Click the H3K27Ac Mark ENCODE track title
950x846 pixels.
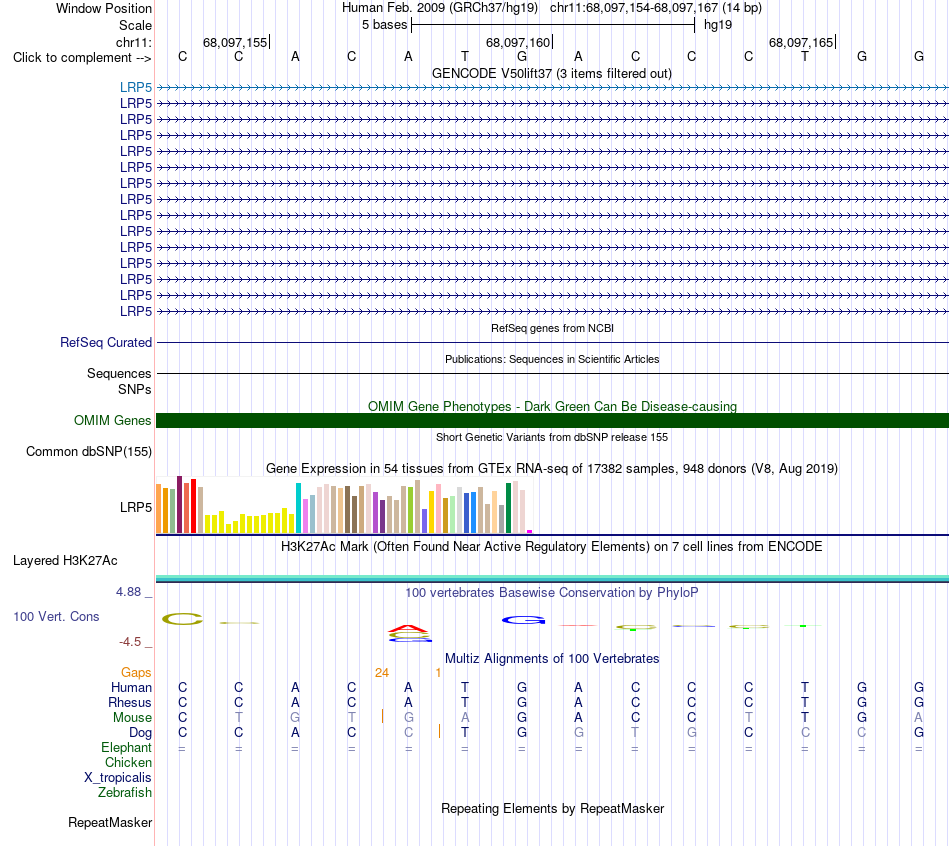552,547
